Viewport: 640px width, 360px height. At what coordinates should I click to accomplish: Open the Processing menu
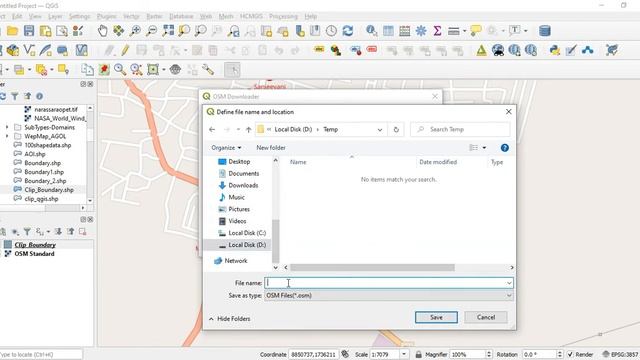pos(283,16)
